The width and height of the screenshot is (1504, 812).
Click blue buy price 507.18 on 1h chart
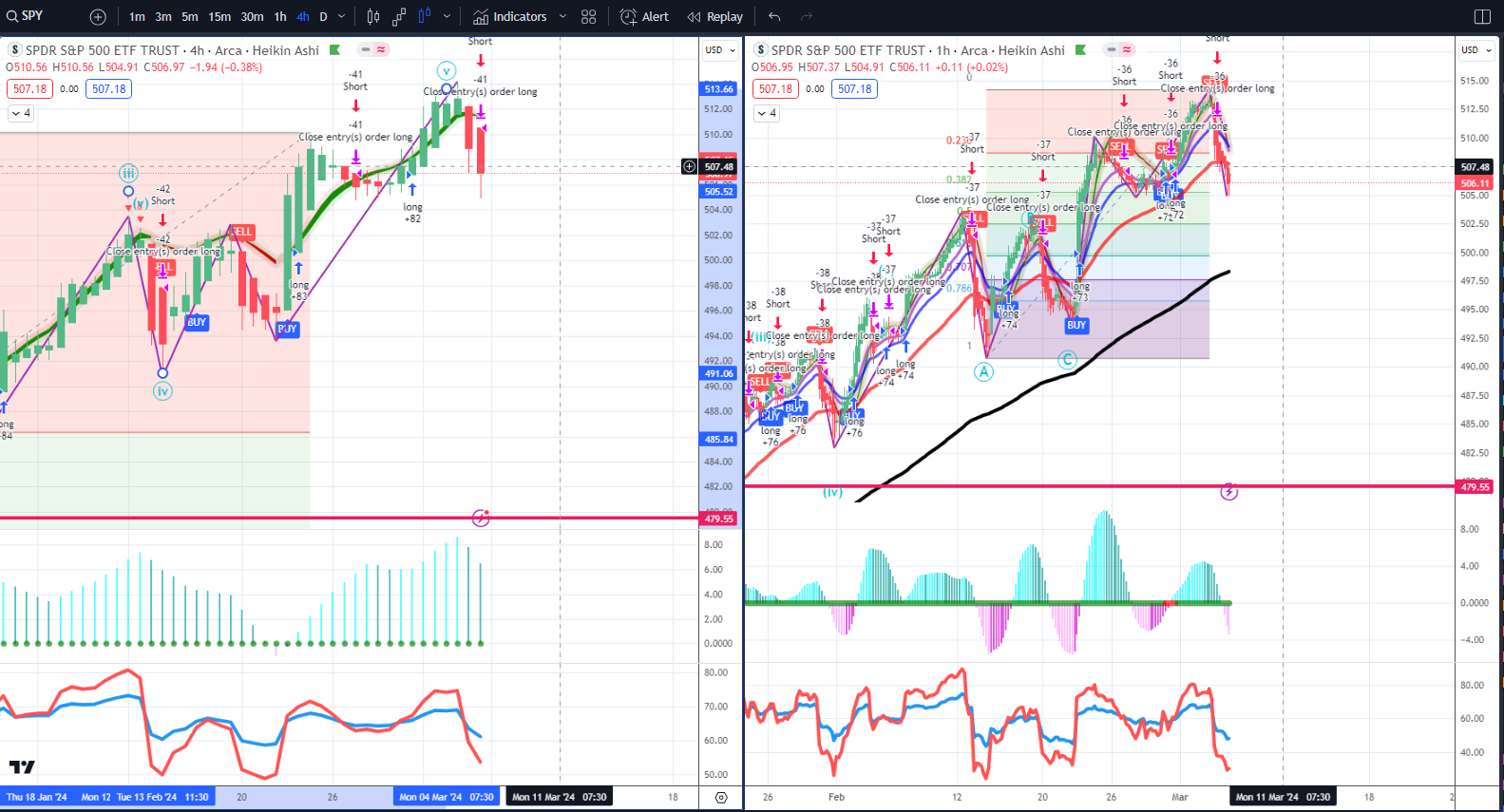click(x=854, y=89)
